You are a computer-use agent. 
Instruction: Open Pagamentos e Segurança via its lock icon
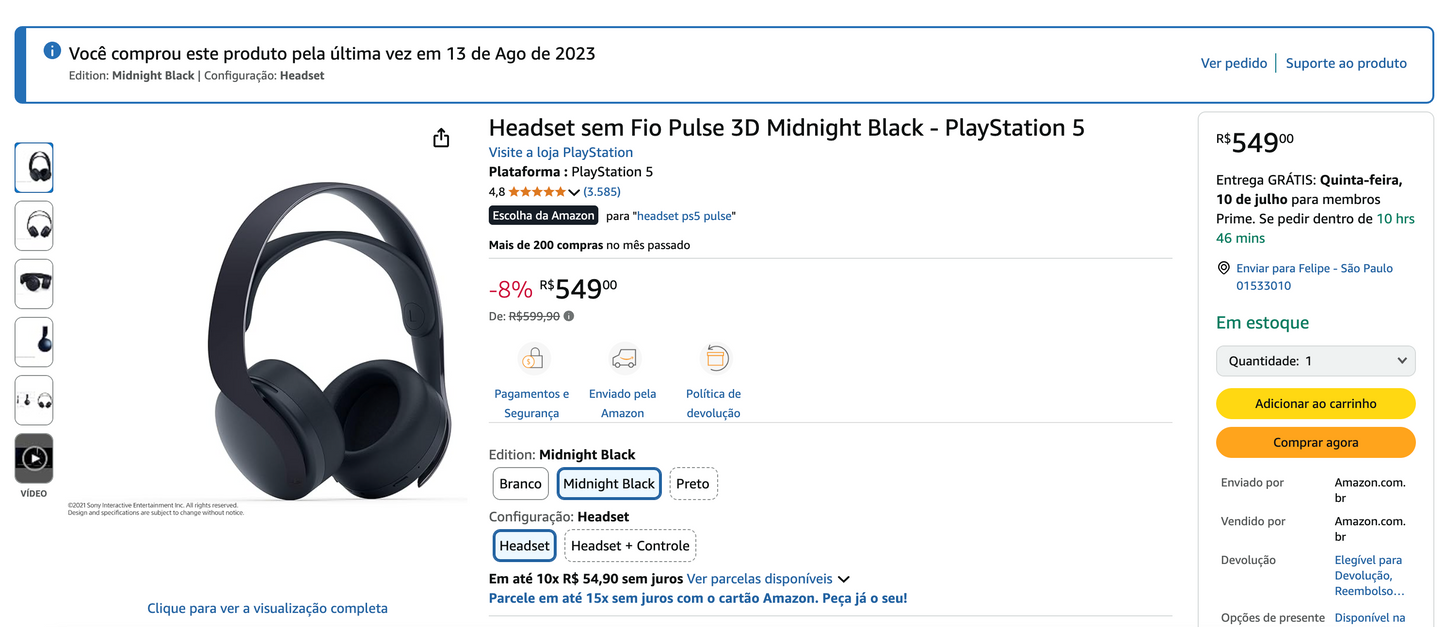[x=533, y=357]
